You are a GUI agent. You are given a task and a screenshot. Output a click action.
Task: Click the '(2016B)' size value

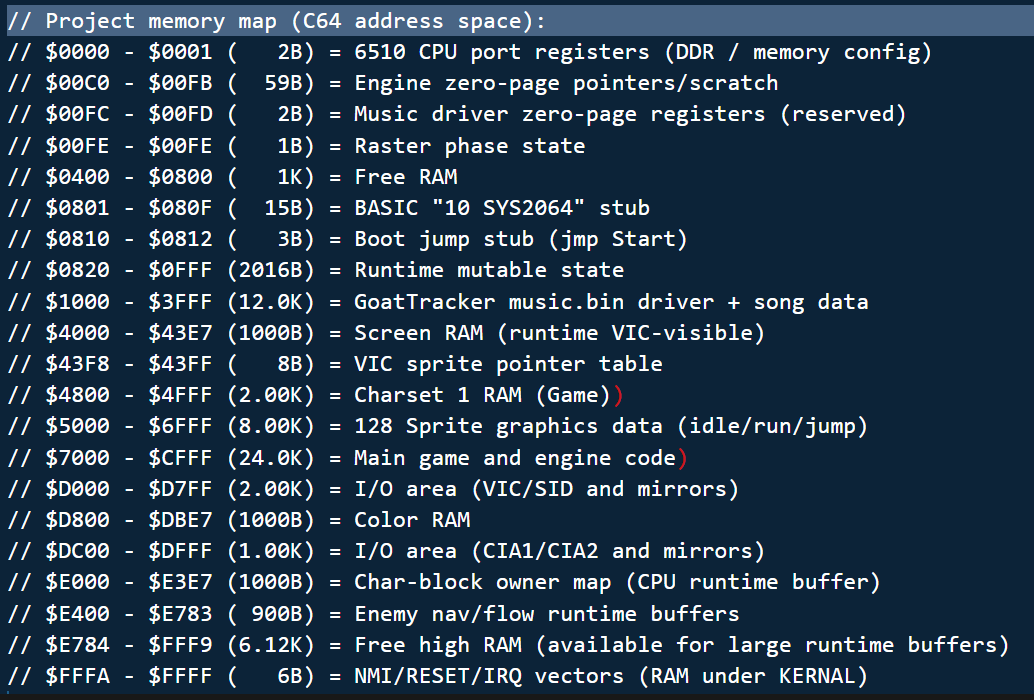270,270
